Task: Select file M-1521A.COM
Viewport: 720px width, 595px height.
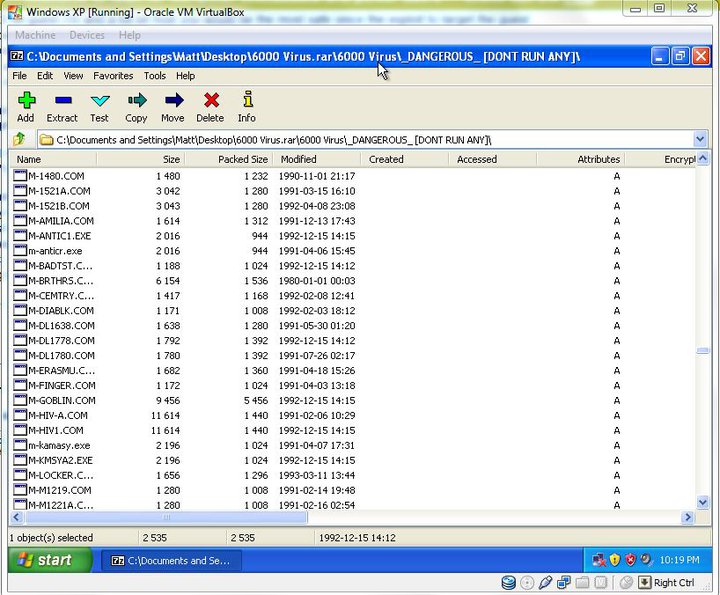Action: pos(59,191)
